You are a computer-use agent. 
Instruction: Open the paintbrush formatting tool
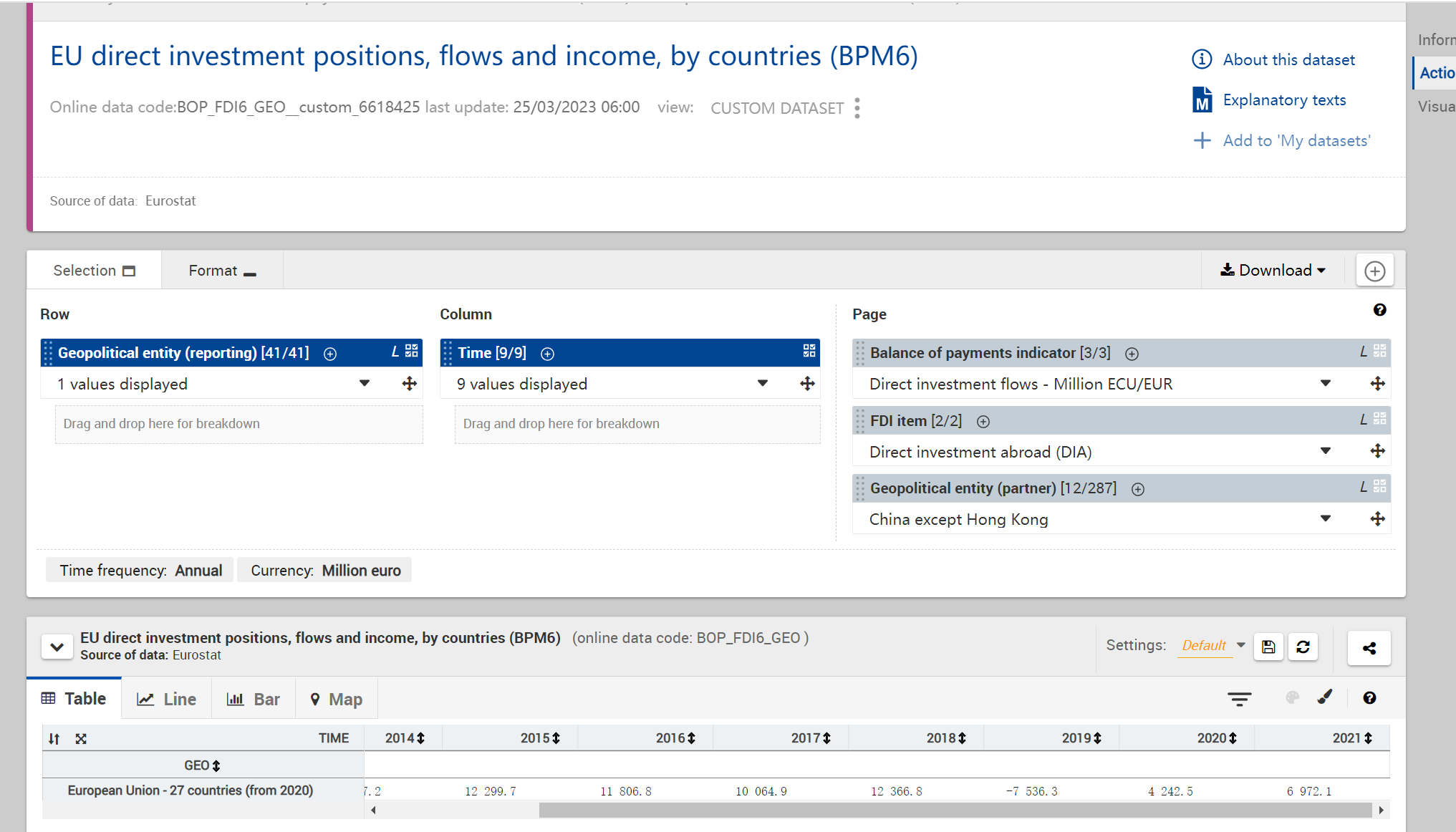point(1325,697)
